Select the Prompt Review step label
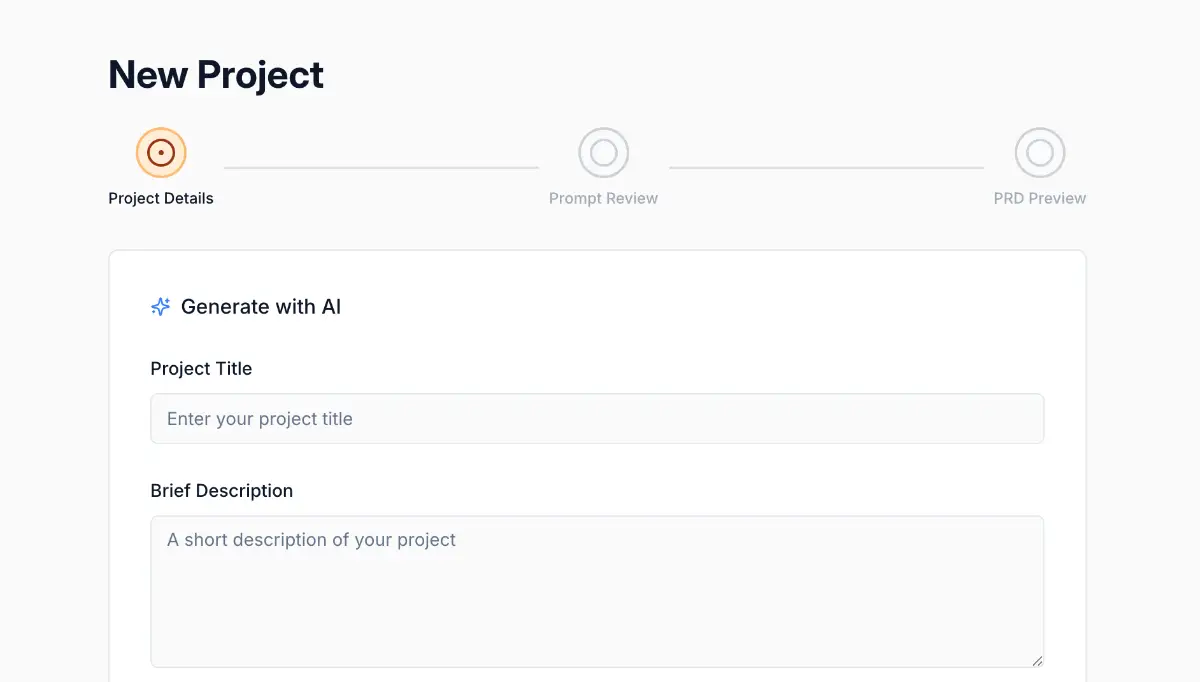Viewport: 1200px width, 682px height. point(603,198)
